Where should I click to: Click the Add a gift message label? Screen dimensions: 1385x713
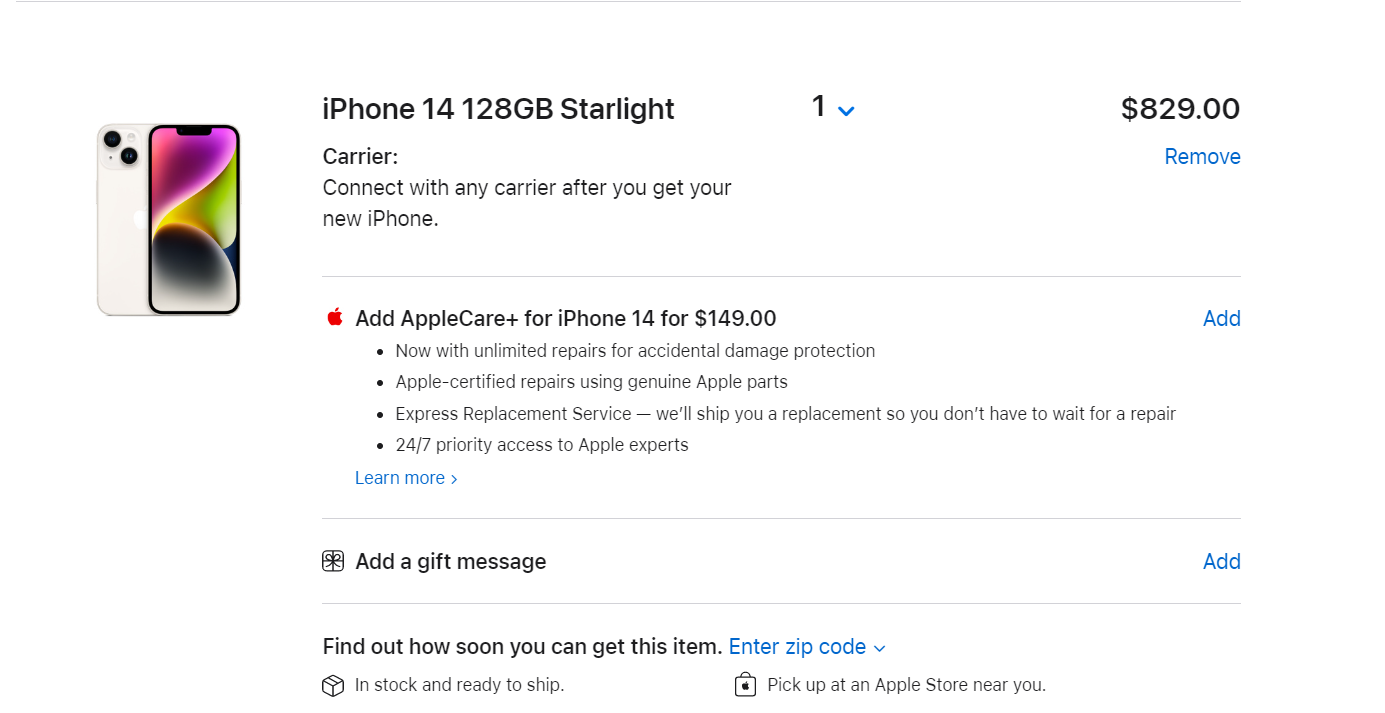(451, 561)
